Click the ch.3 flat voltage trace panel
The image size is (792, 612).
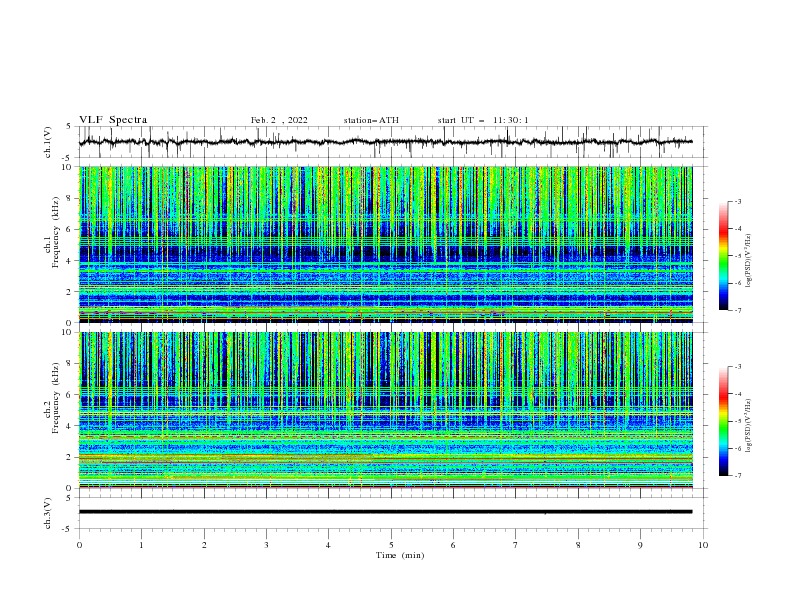[393, 513]
